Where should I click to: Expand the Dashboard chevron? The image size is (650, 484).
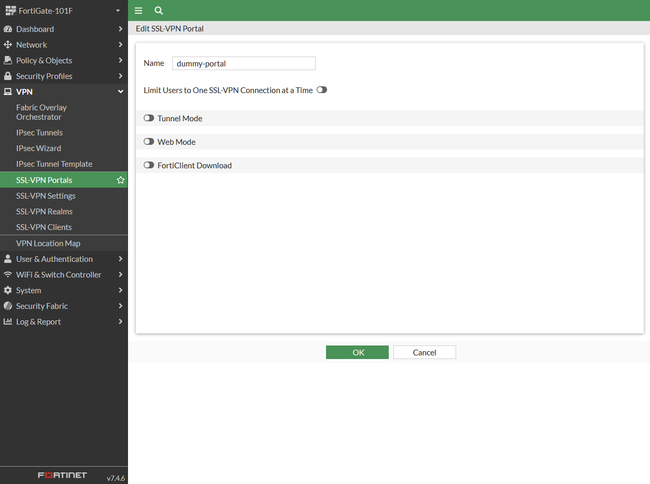tap(120, 29)
